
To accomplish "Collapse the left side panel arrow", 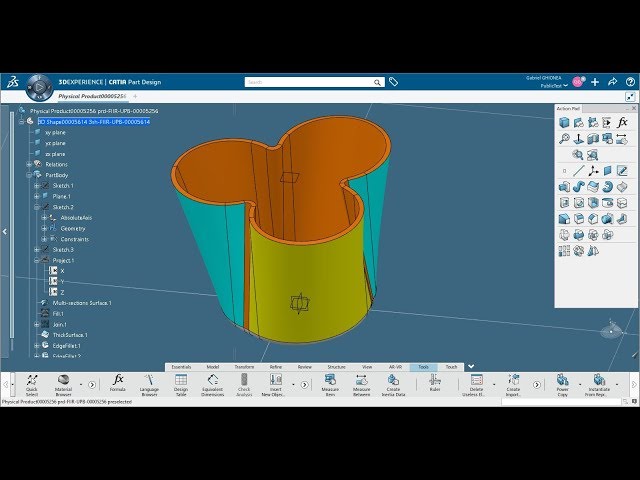I will pyautogui.click(x=4, y=231).
